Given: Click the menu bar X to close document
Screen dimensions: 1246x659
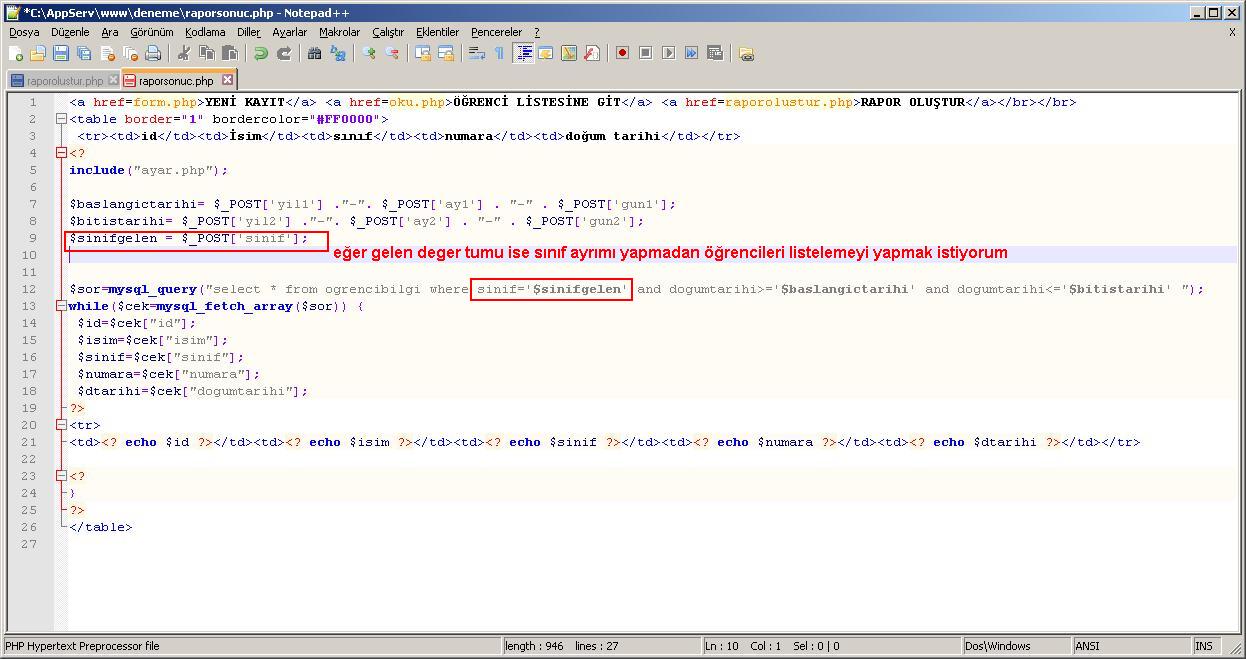Looking at the screenshot, I should coord(1232,32).
